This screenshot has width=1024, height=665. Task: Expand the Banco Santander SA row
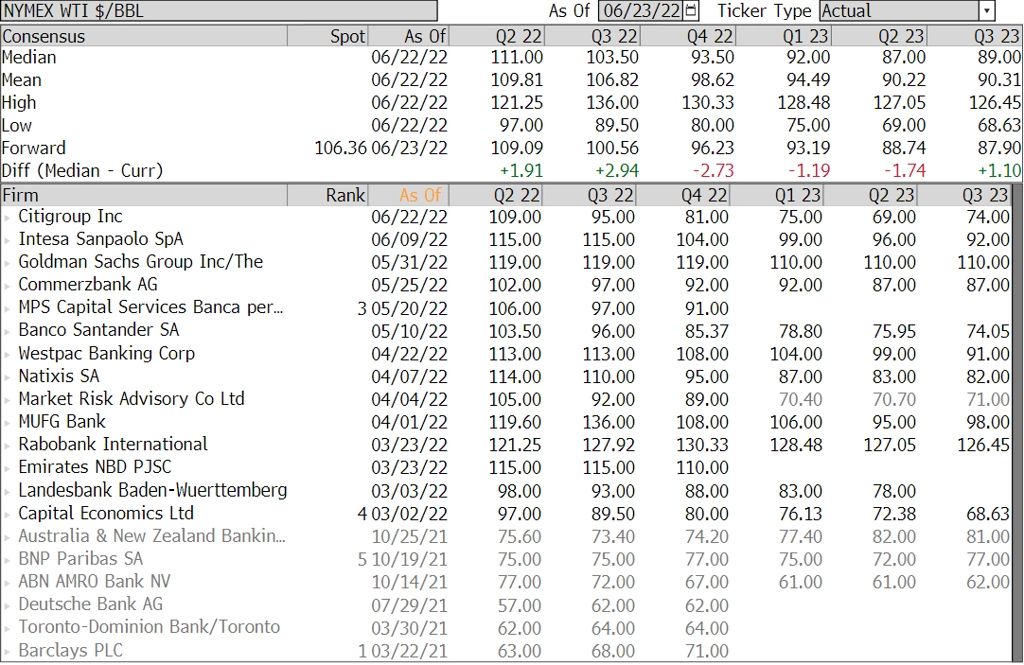[x=7, y=332]
